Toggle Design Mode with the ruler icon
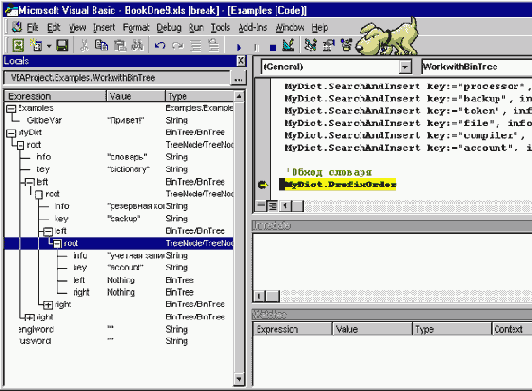The image size is (532, 391). pyautogui.click(x=288, y=45)
